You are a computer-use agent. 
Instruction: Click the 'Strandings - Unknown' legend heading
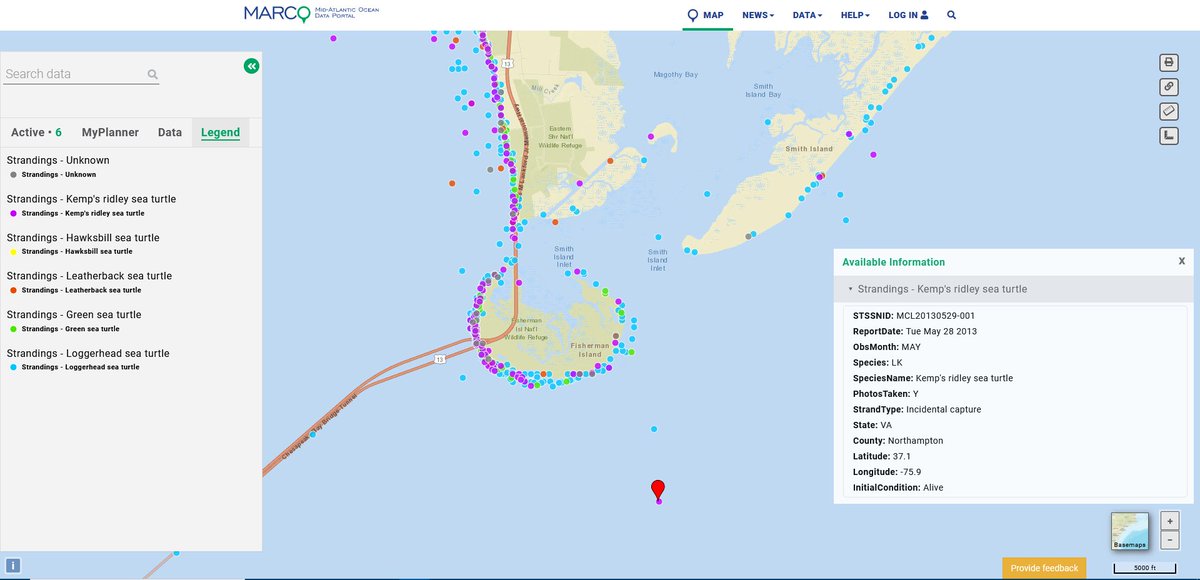click(58, 160)
